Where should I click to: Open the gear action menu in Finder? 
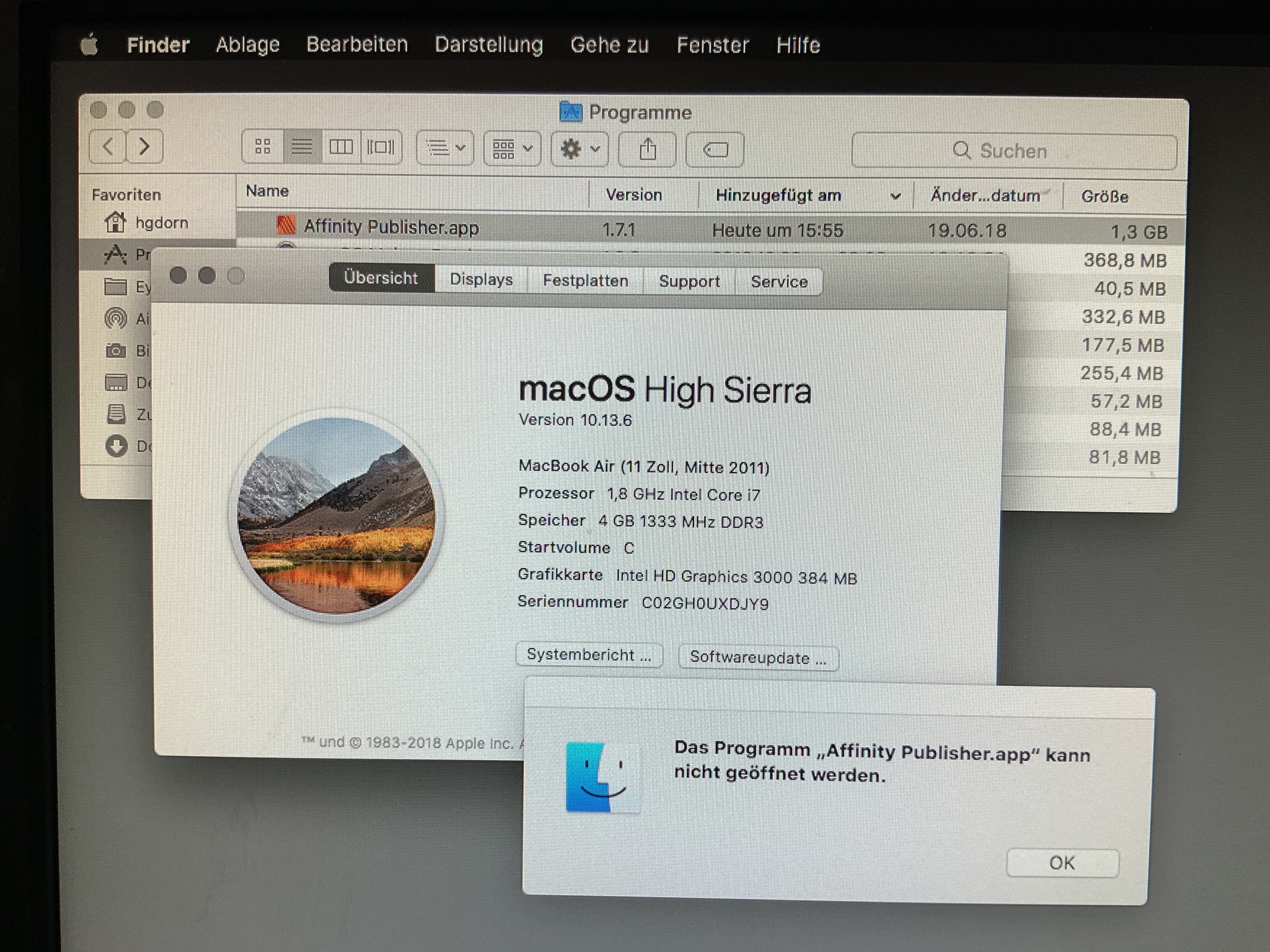click(x=579, y=149)
